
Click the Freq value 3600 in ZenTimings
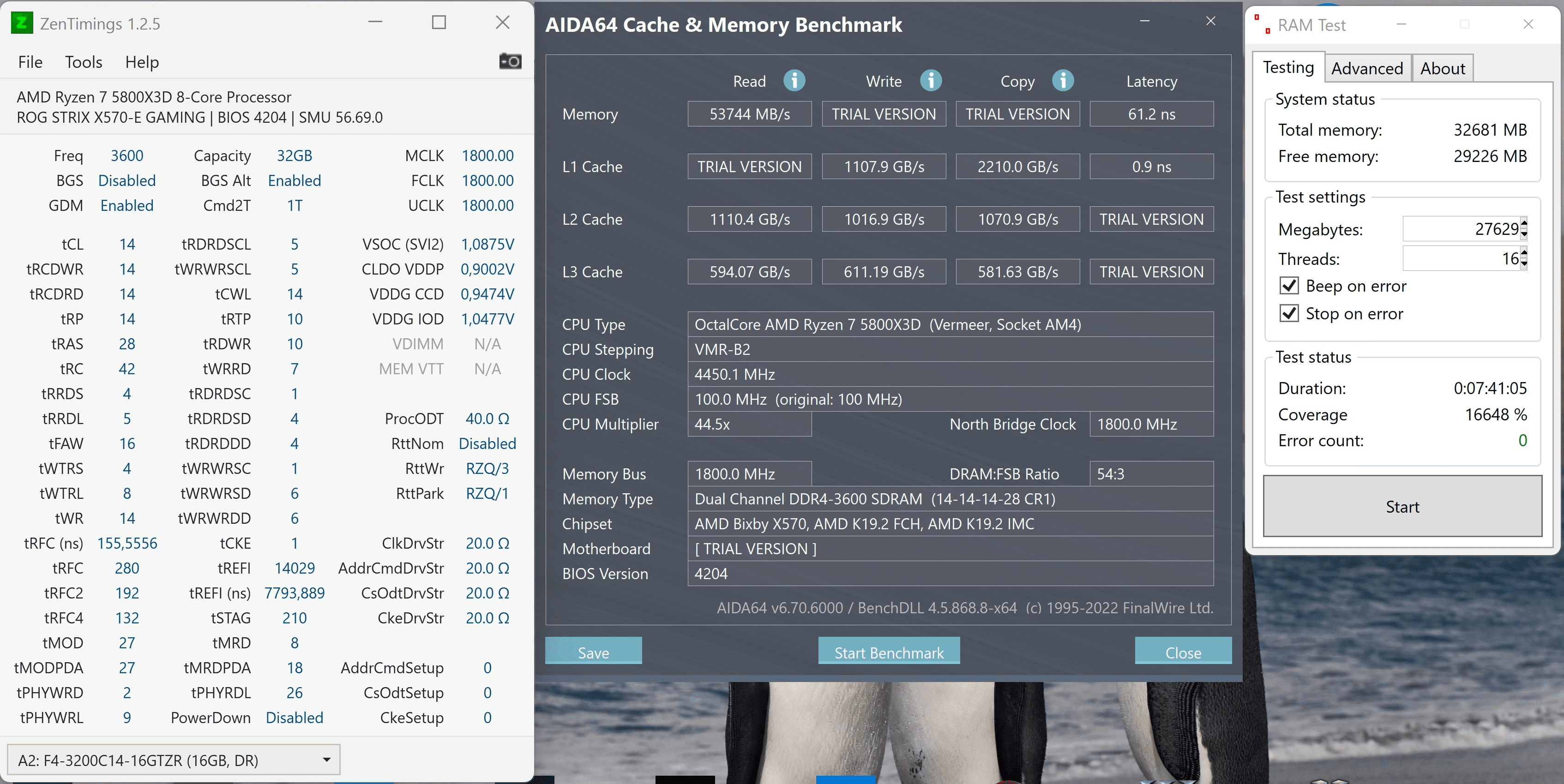[x=127, y=156]
